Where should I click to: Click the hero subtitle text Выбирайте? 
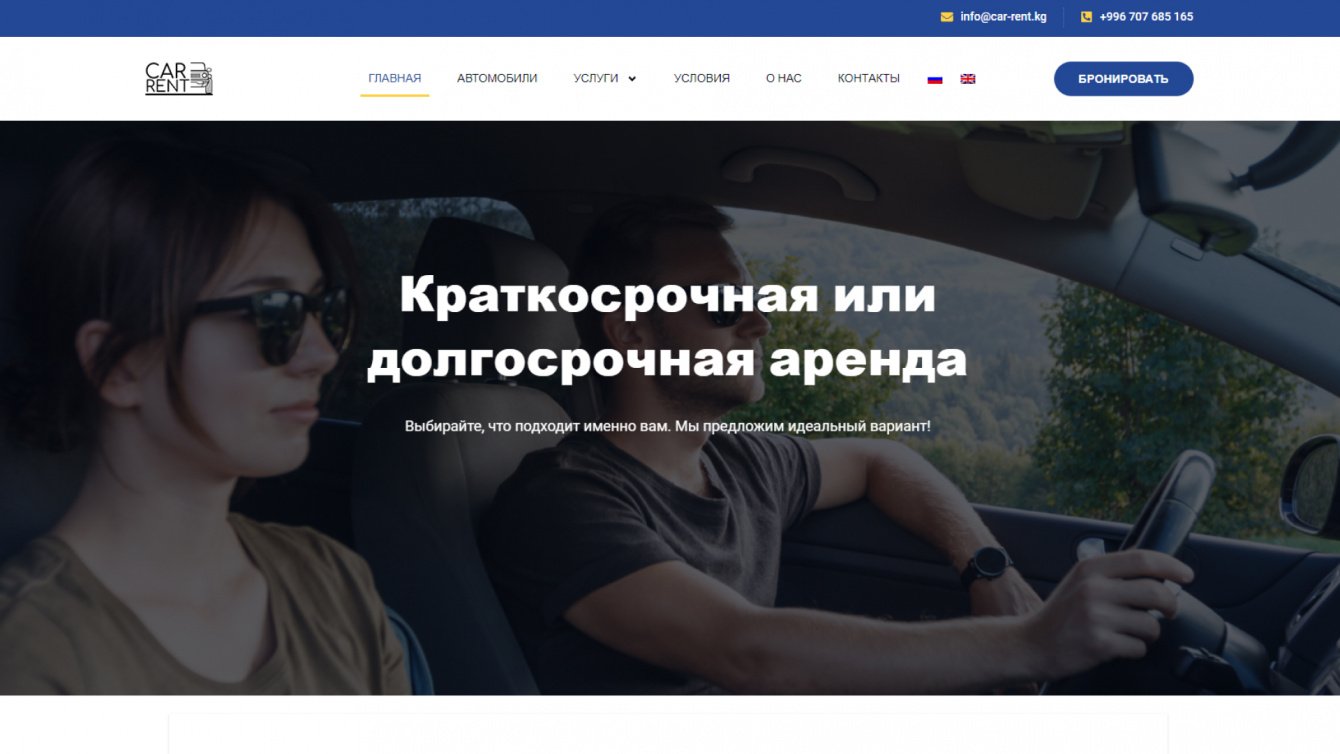[667, 426]
